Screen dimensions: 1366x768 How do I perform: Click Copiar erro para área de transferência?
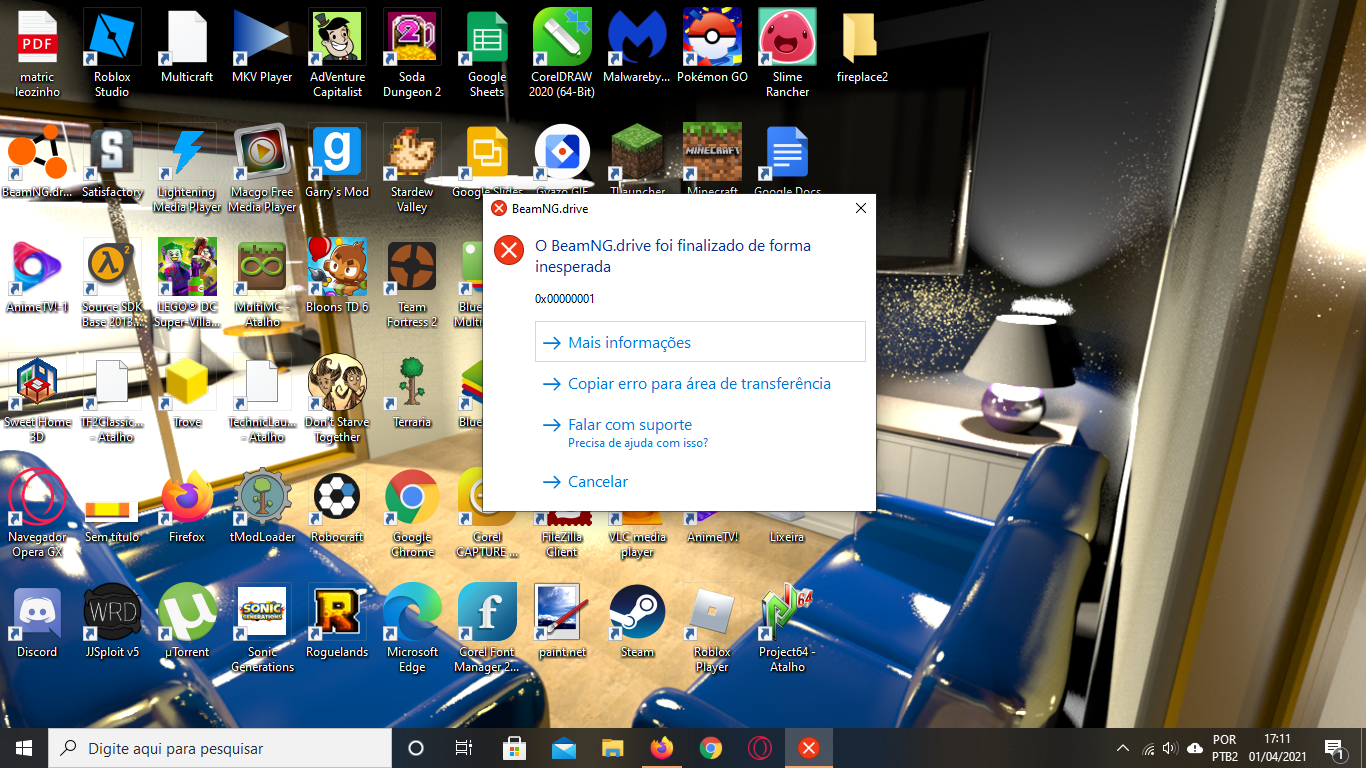(700, 384)
